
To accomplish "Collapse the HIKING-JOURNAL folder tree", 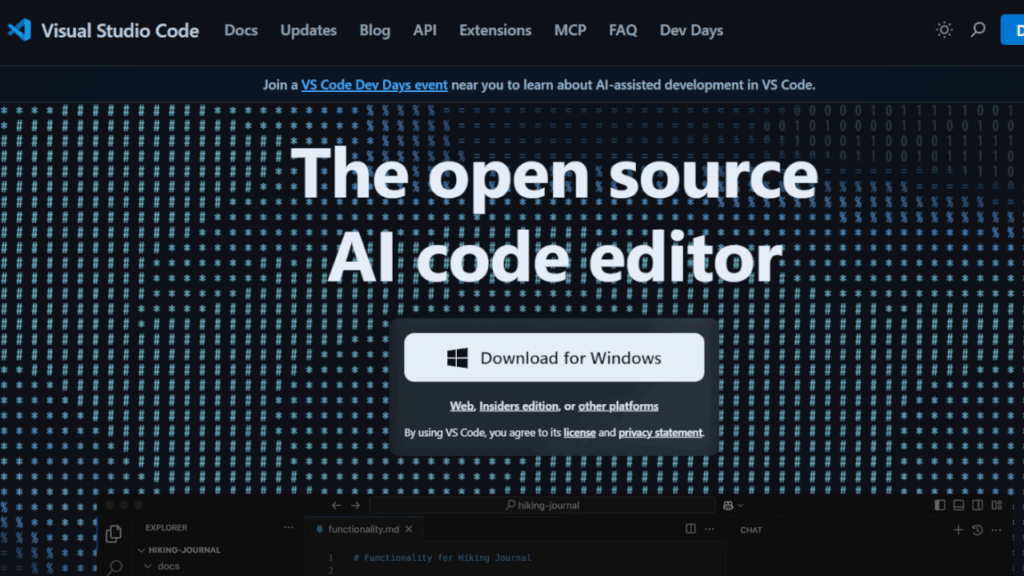I will click(x=141, y=550).
